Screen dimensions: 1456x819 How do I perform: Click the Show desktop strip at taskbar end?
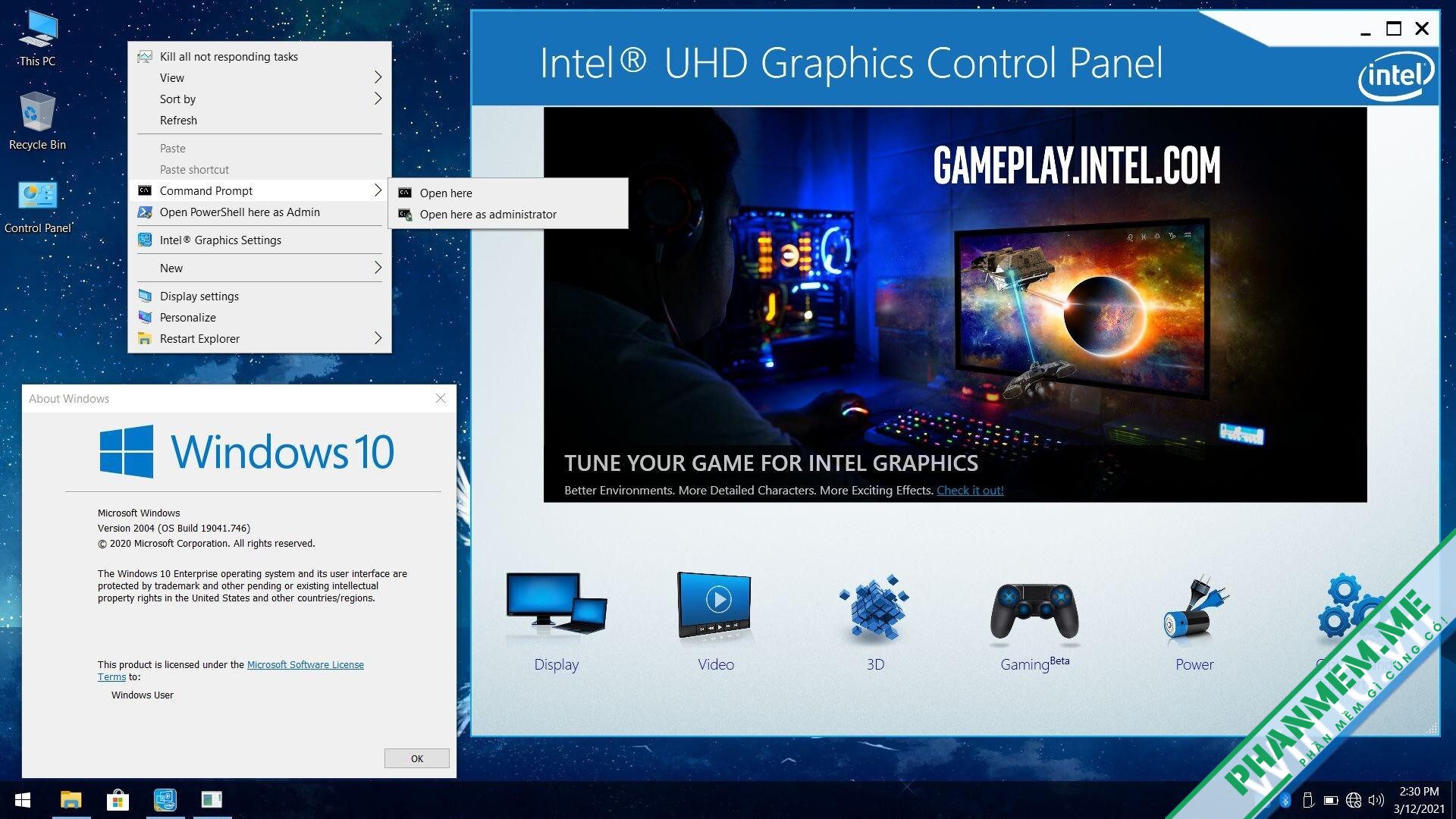coord(1453,800)
